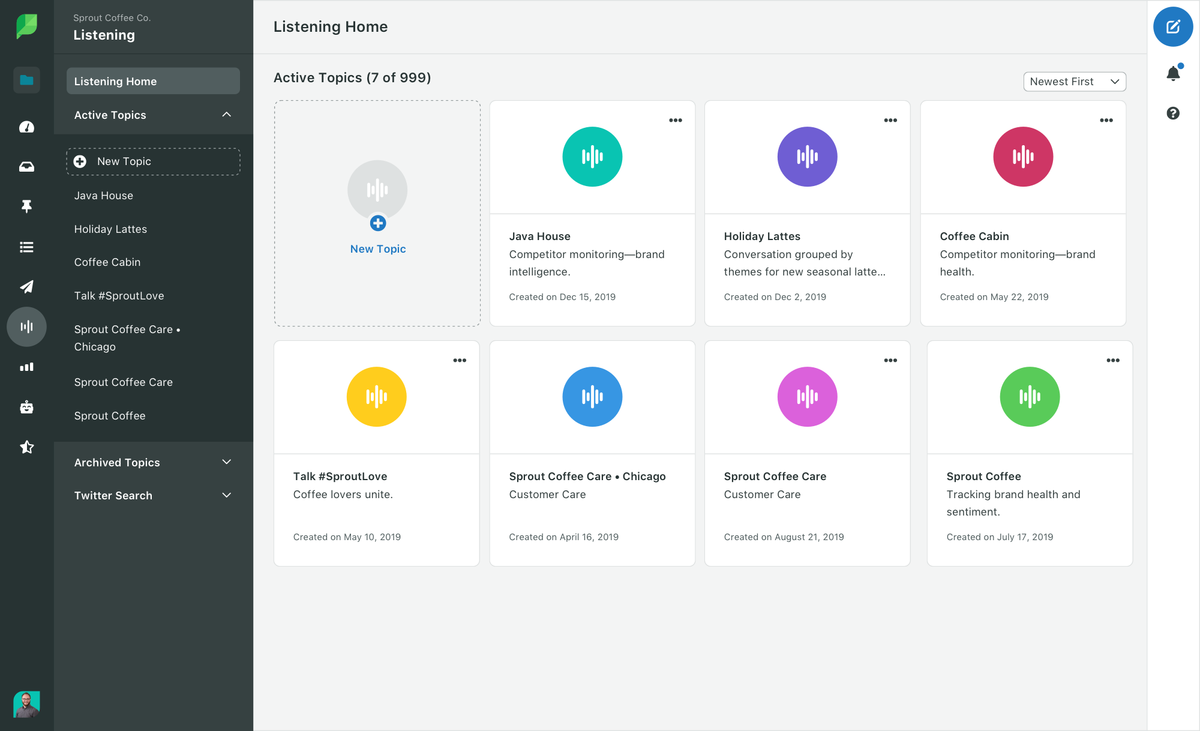Click the purple Holiday Lattes topic icon
This screenshot has width=1200, height=731.
[x=807, y=157]
